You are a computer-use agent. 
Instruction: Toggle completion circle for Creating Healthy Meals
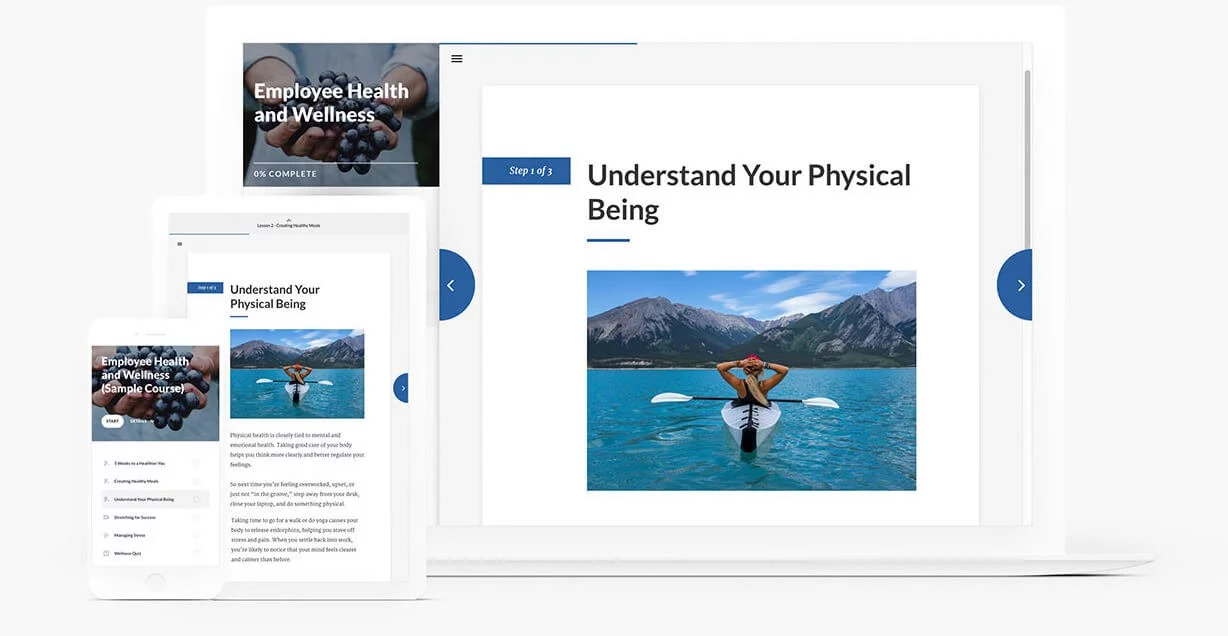pyautogui.click(x=196, y=481)
